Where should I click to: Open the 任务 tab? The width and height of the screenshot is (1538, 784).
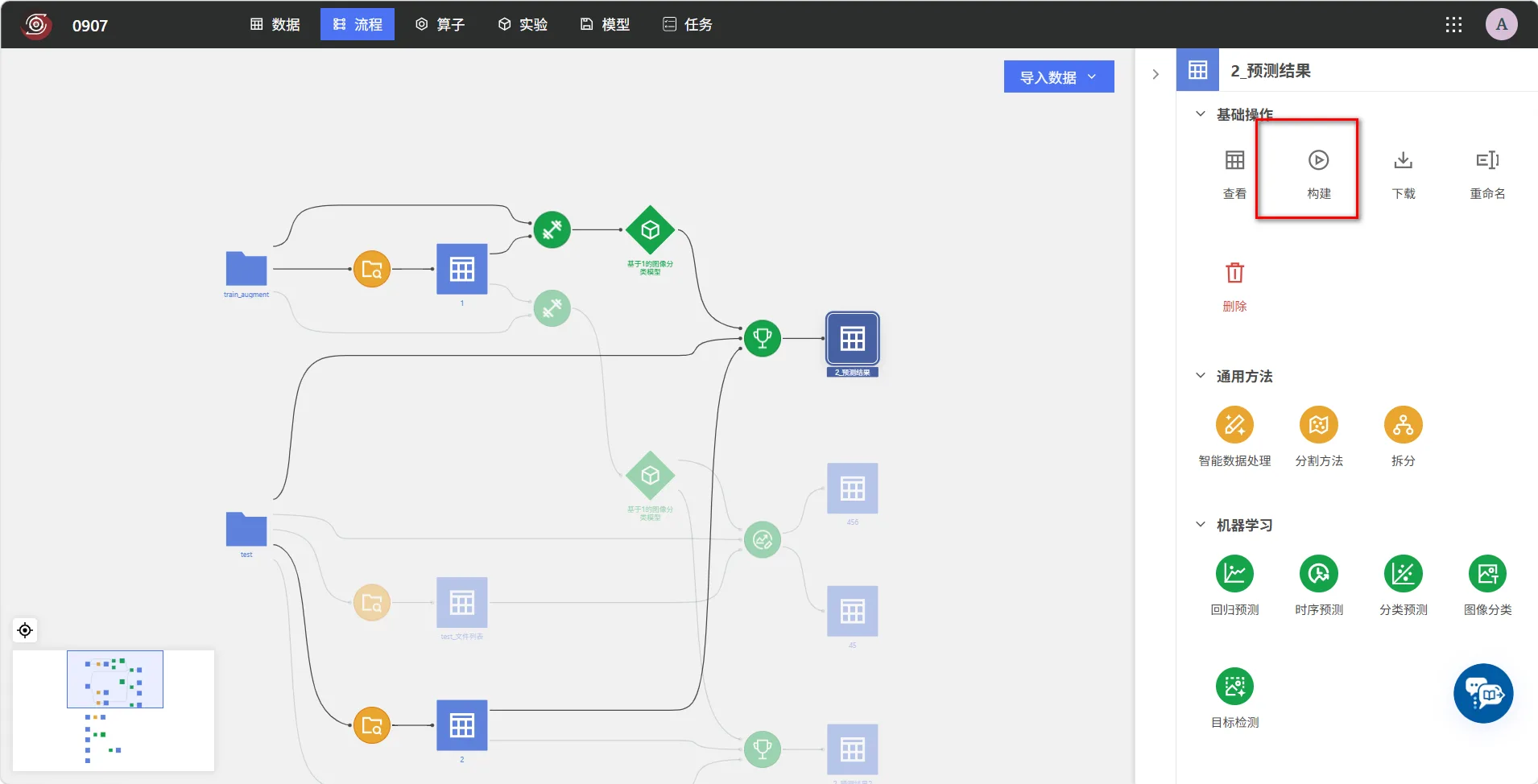coord(687,24)
